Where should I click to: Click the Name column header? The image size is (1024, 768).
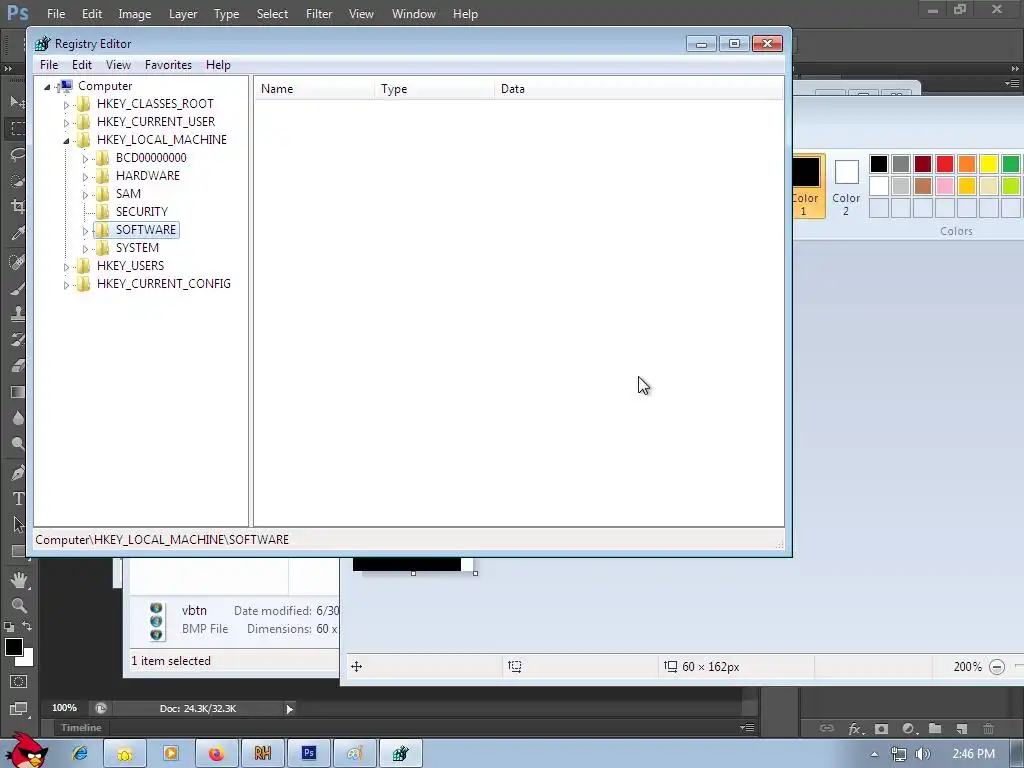point(314,89)
